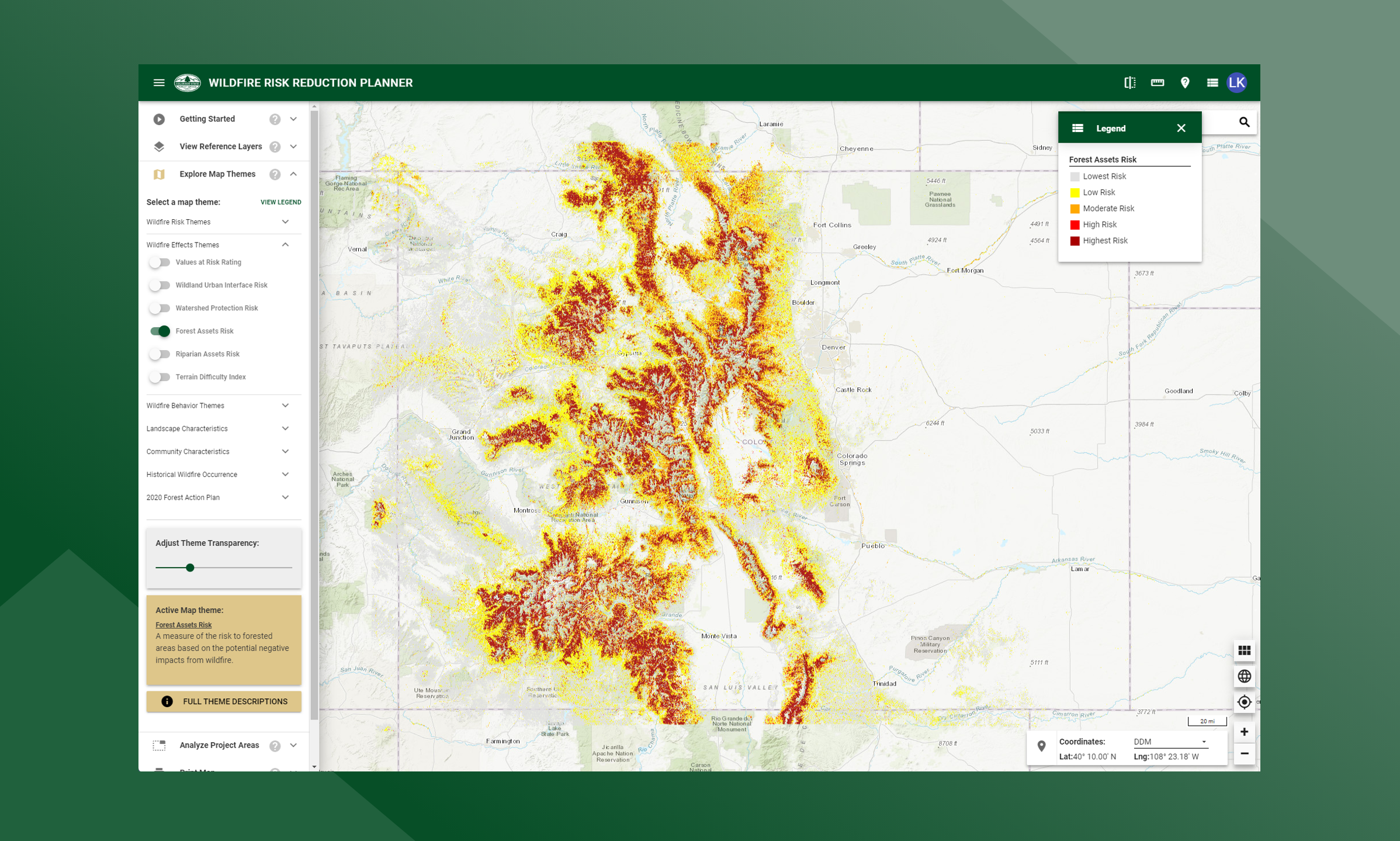
Task: Disable Forest Assets Risk toggle
Action: [x=160, y=331]
